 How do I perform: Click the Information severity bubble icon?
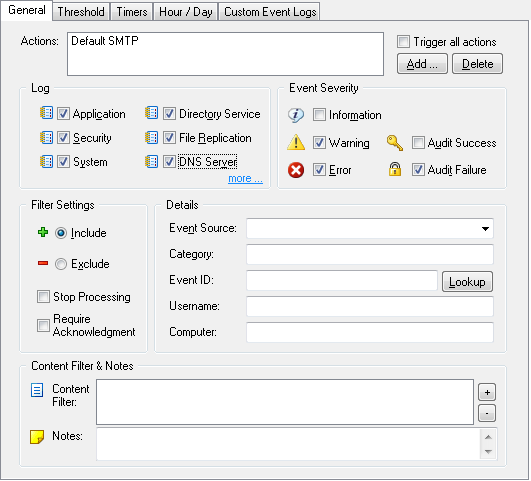tap(296, 115)
